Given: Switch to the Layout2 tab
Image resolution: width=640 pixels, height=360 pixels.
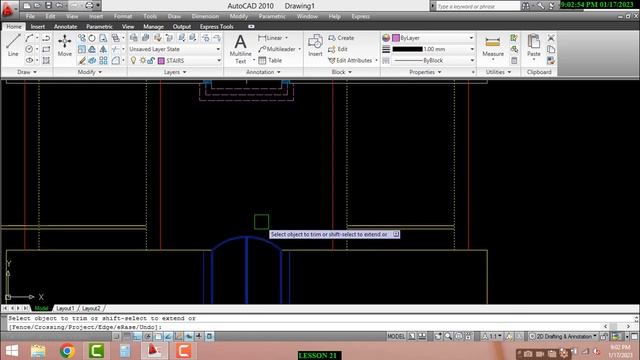Looking at the screenshot, I should click(x=91, y=308).
